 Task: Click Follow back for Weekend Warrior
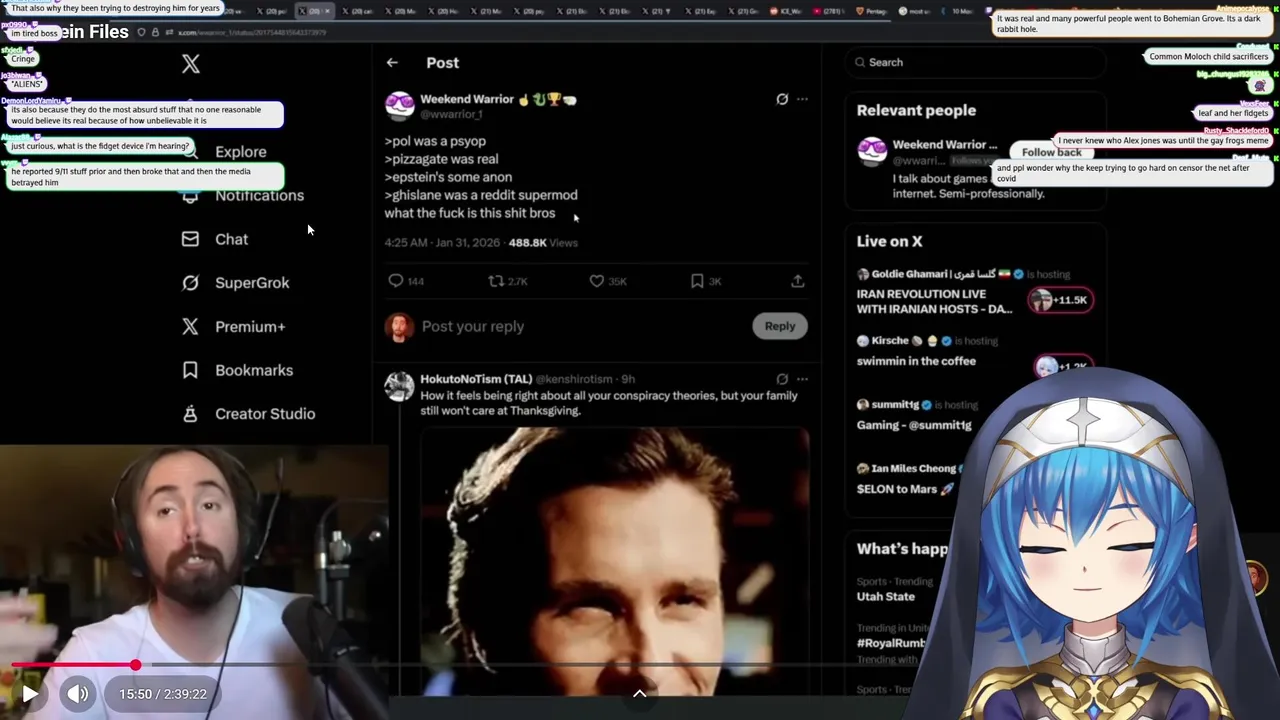[x=1051, y=152]
